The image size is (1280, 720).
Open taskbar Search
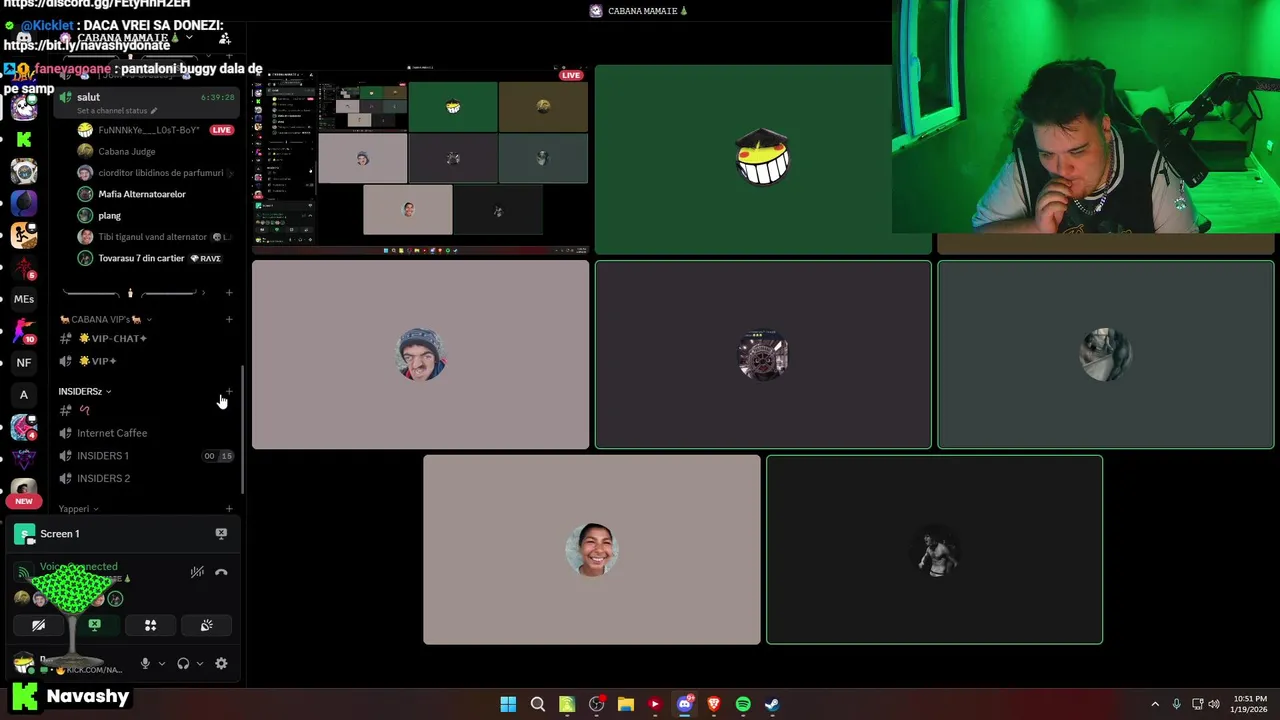click(537, 704)
